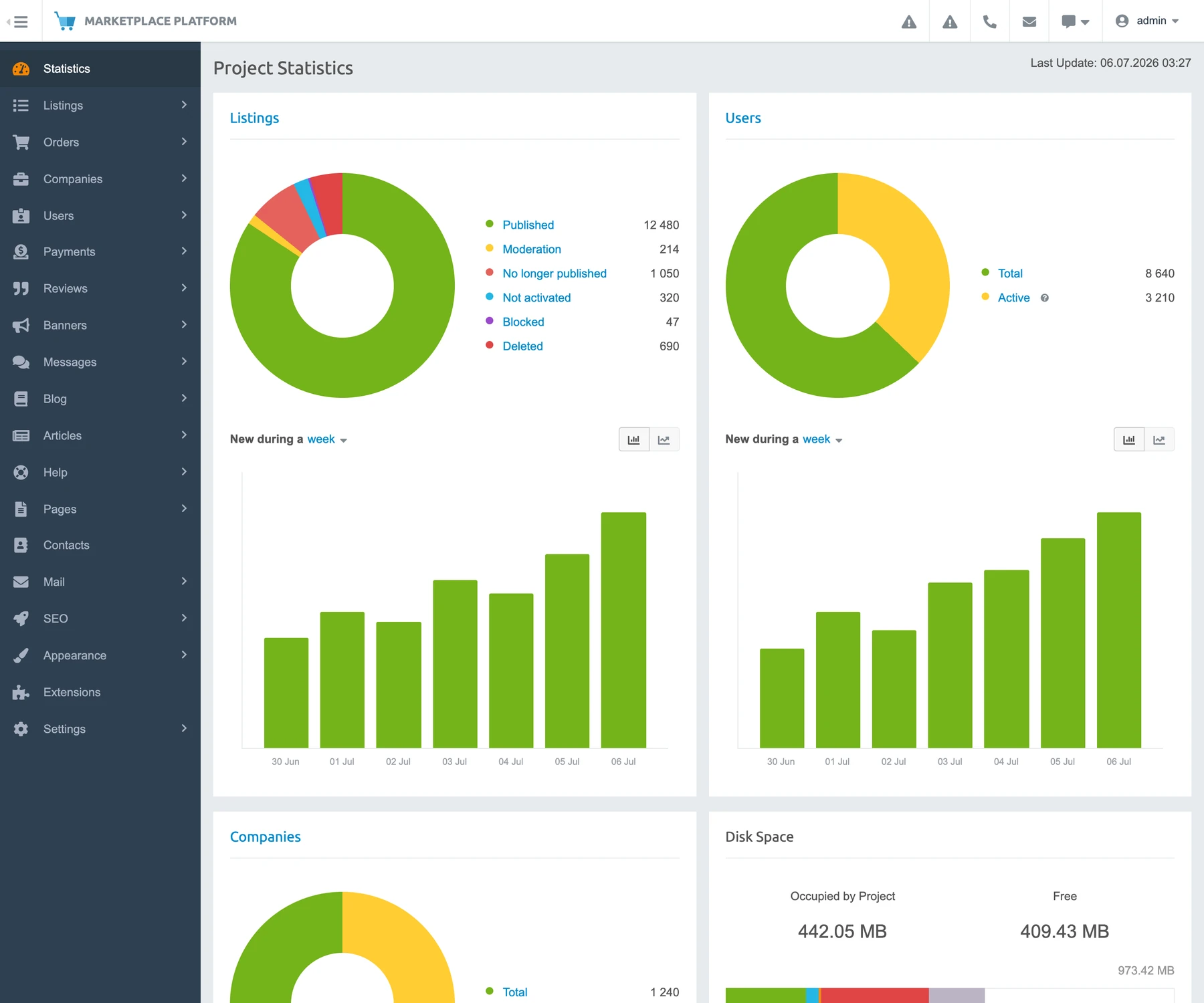Open the Extensions menu item
The width and height of the screenshot is (1204, 1003).
(100, 693)
